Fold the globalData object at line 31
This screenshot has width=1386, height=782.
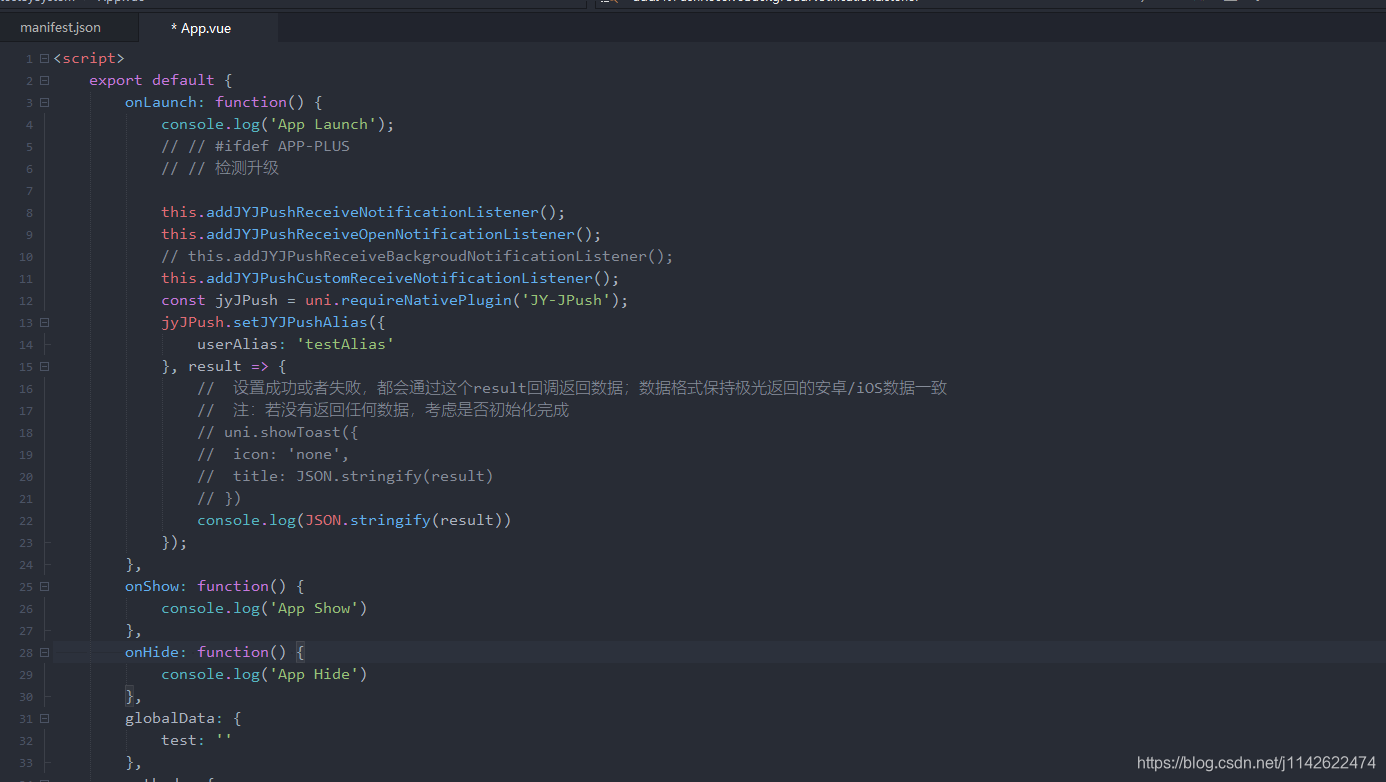44,719
